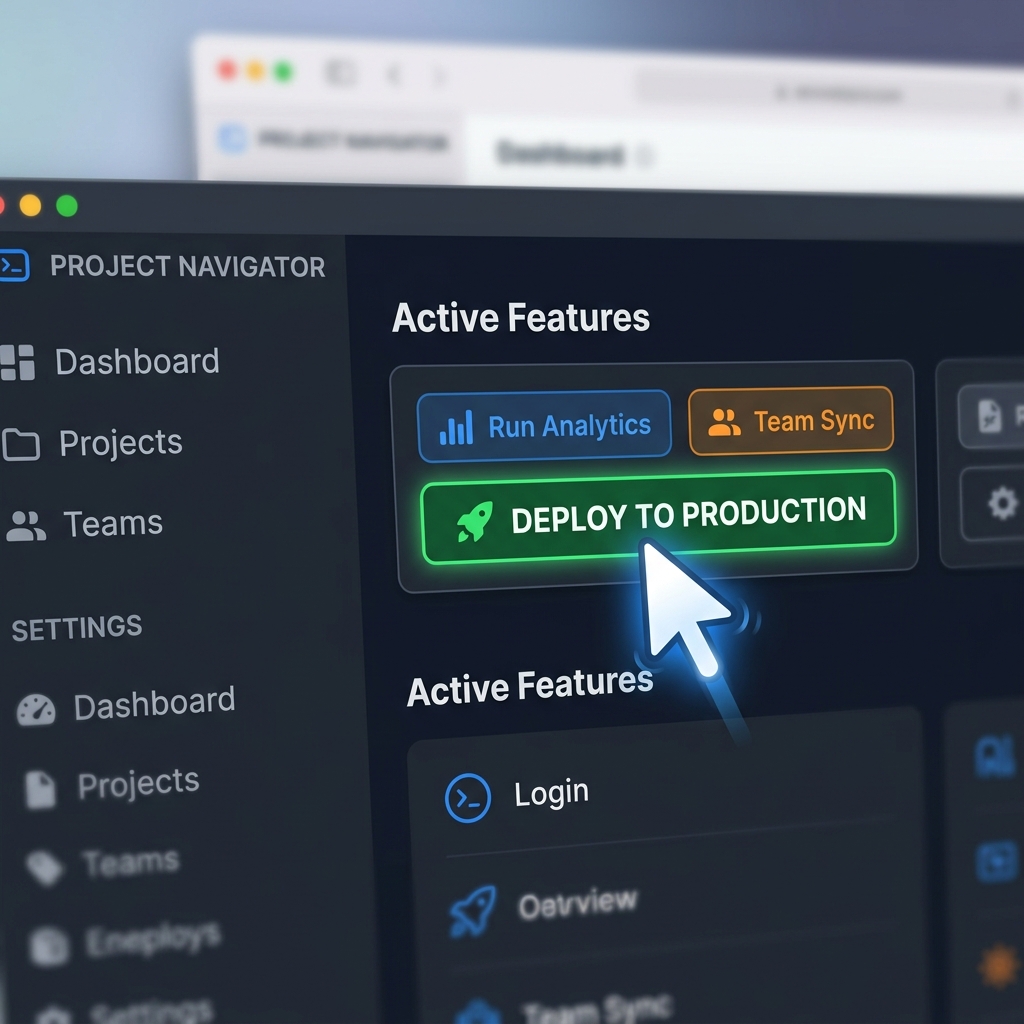Start the Run Analytics feature
The width and height of the screenshot is (1024, 1024).
544,426
